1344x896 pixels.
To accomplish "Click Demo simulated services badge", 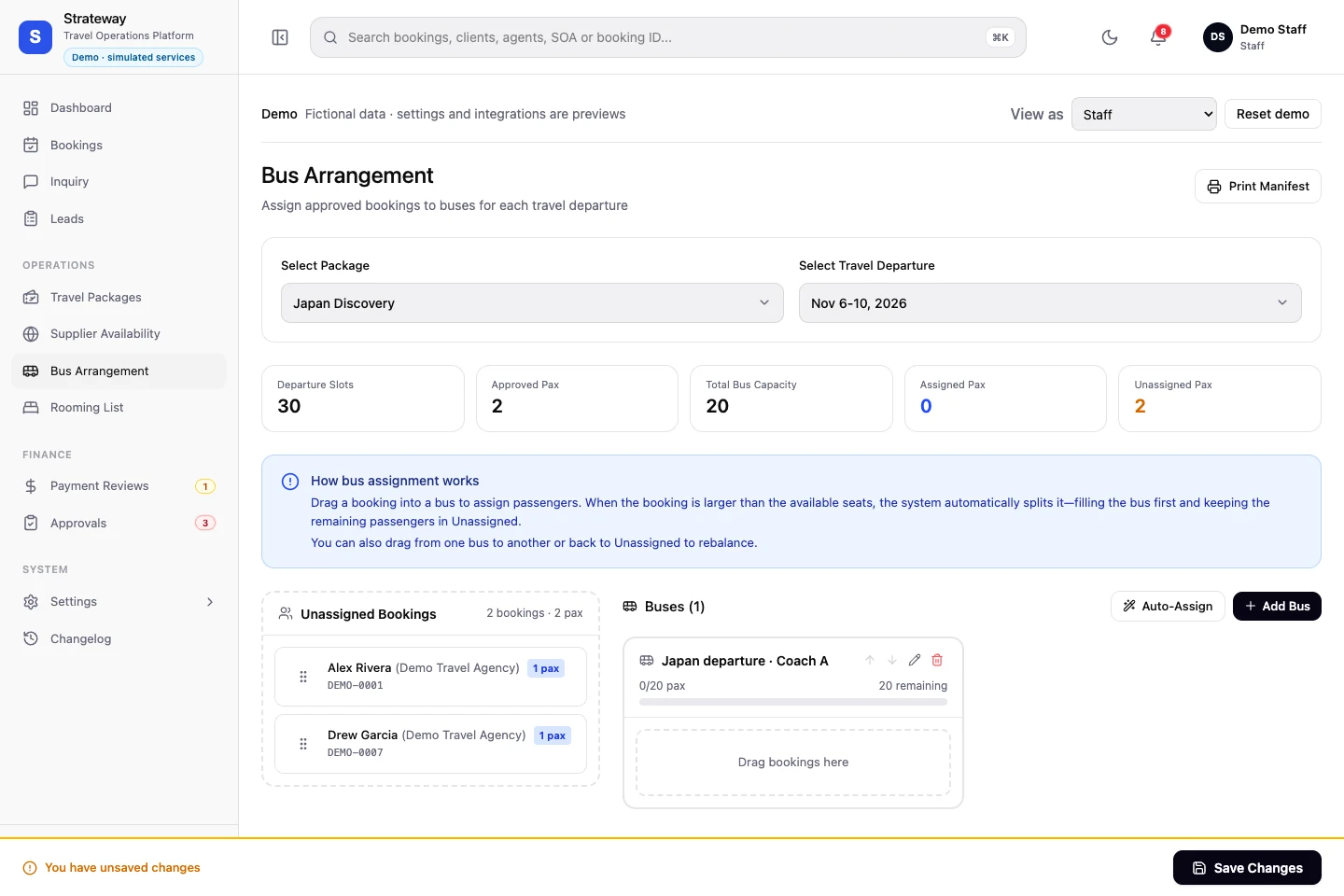I will [x=133, y=58].
